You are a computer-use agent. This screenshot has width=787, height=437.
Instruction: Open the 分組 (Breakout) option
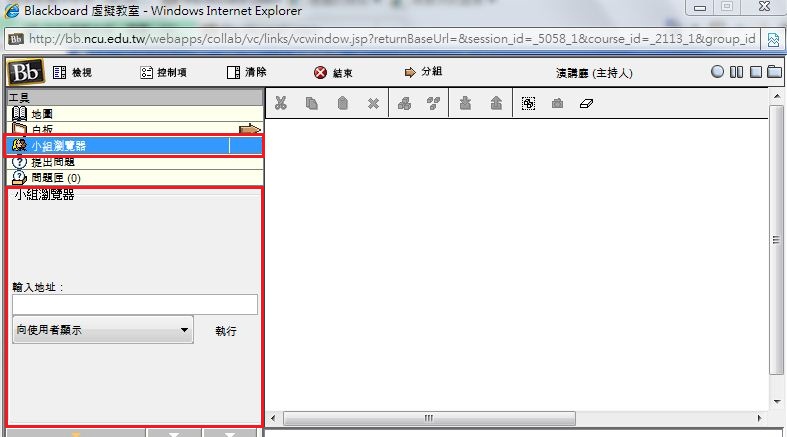(x=423, y=73)
